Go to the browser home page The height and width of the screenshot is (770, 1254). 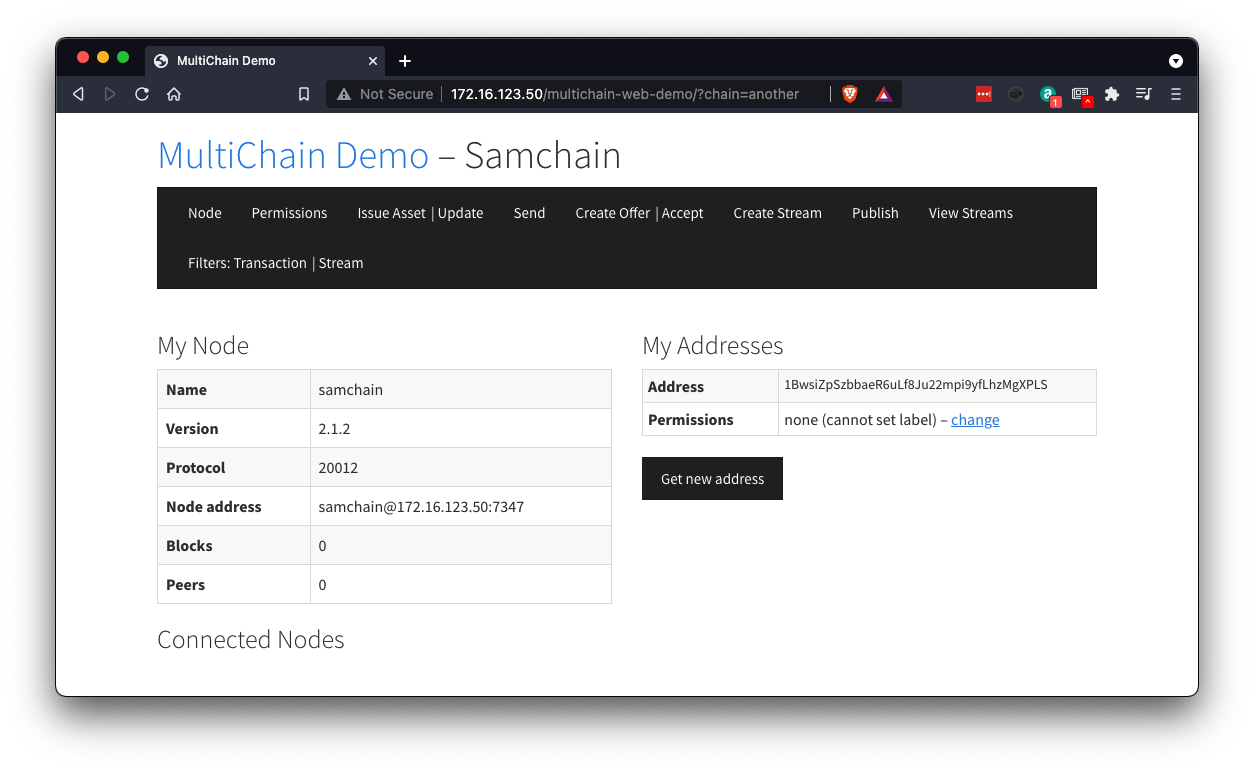point(174,94)
